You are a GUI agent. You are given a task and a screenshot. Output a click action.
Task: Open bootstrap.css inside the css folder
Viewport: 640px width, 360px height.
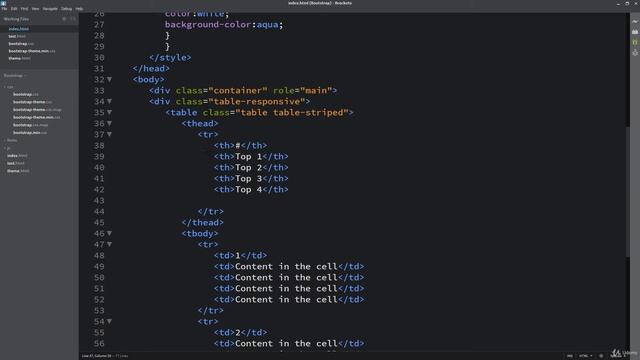26,94
